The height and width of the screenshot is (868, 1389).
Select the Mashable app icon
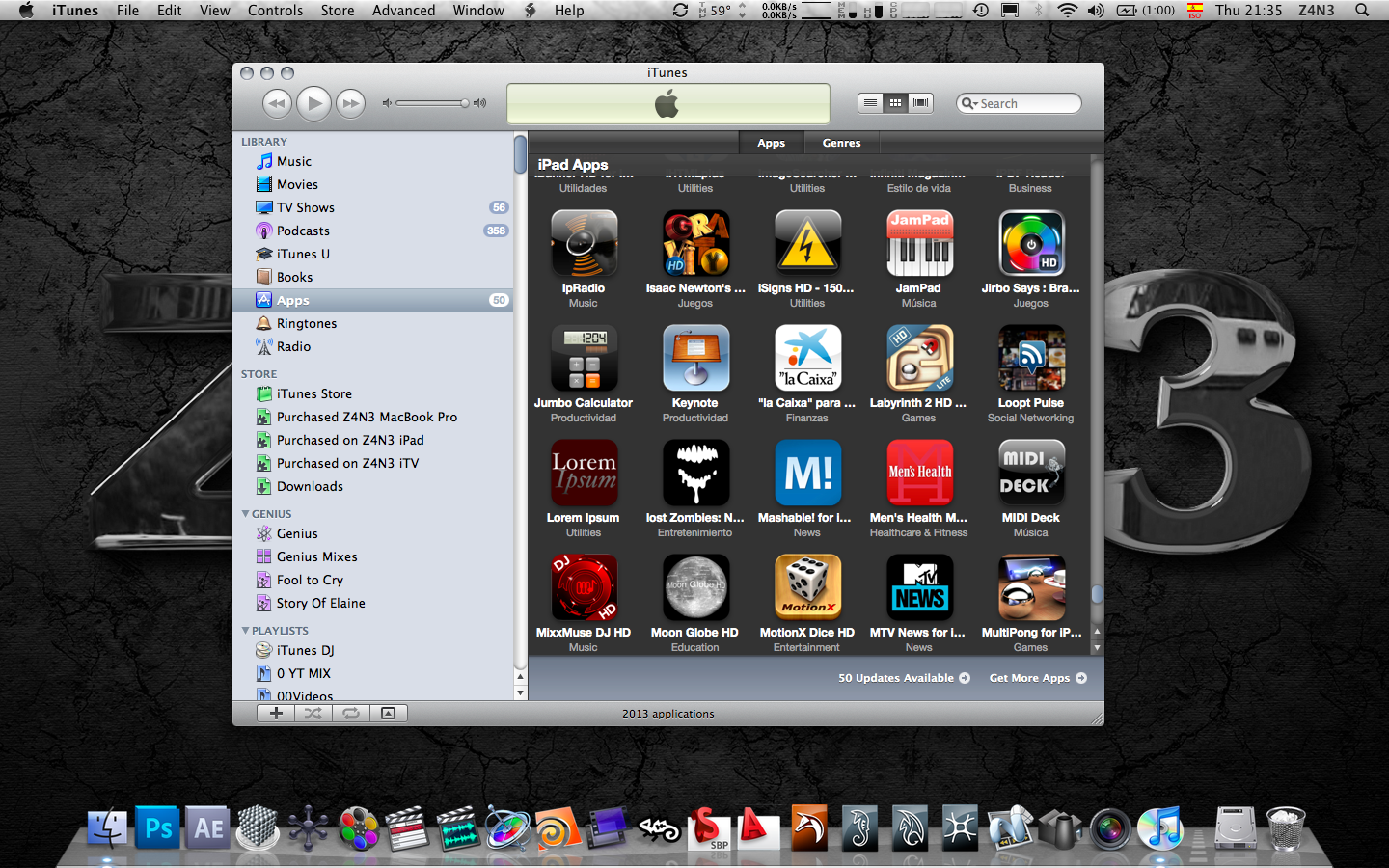[807, 473]
